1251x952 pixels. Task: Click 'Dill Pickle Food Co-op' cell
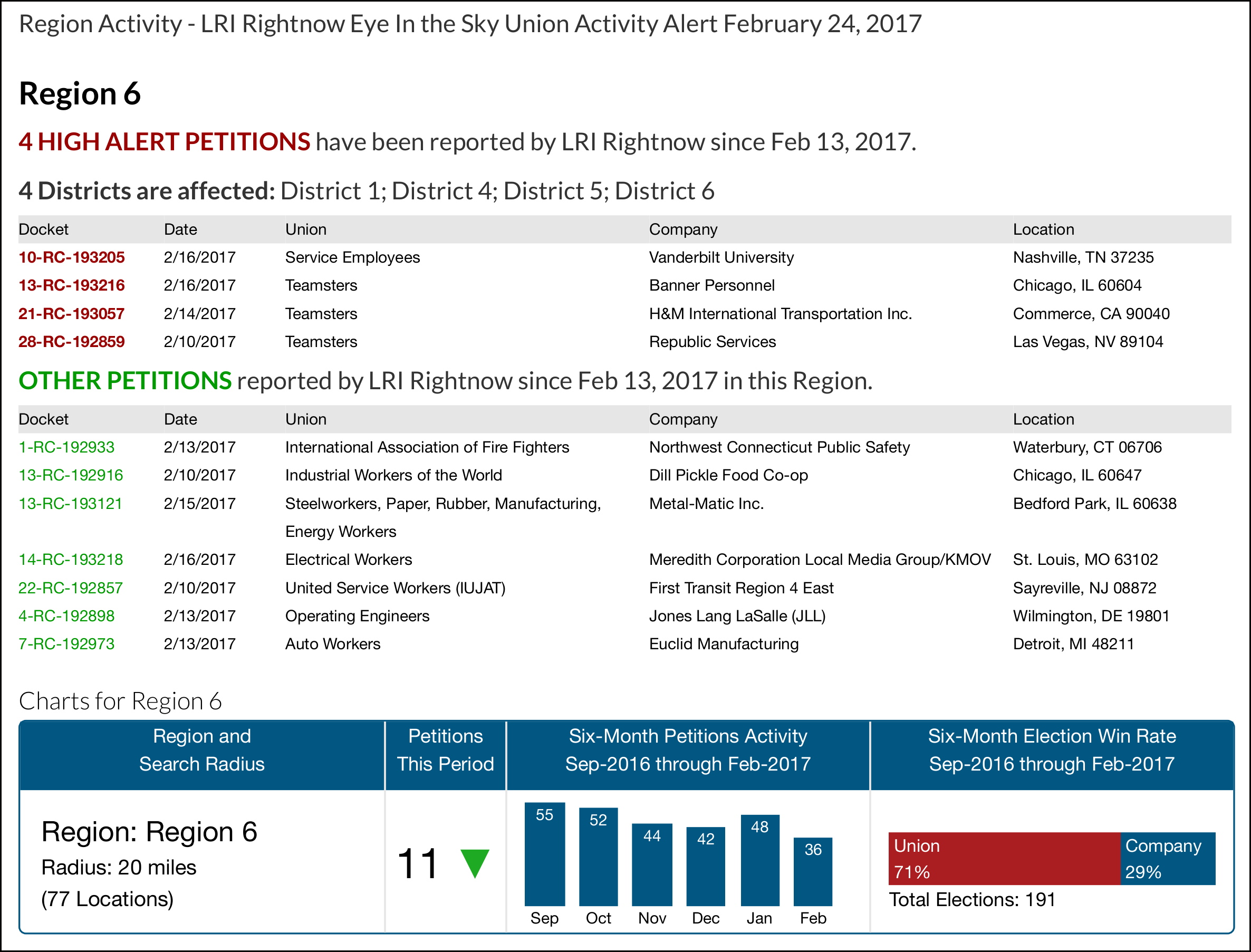[728, 475]
